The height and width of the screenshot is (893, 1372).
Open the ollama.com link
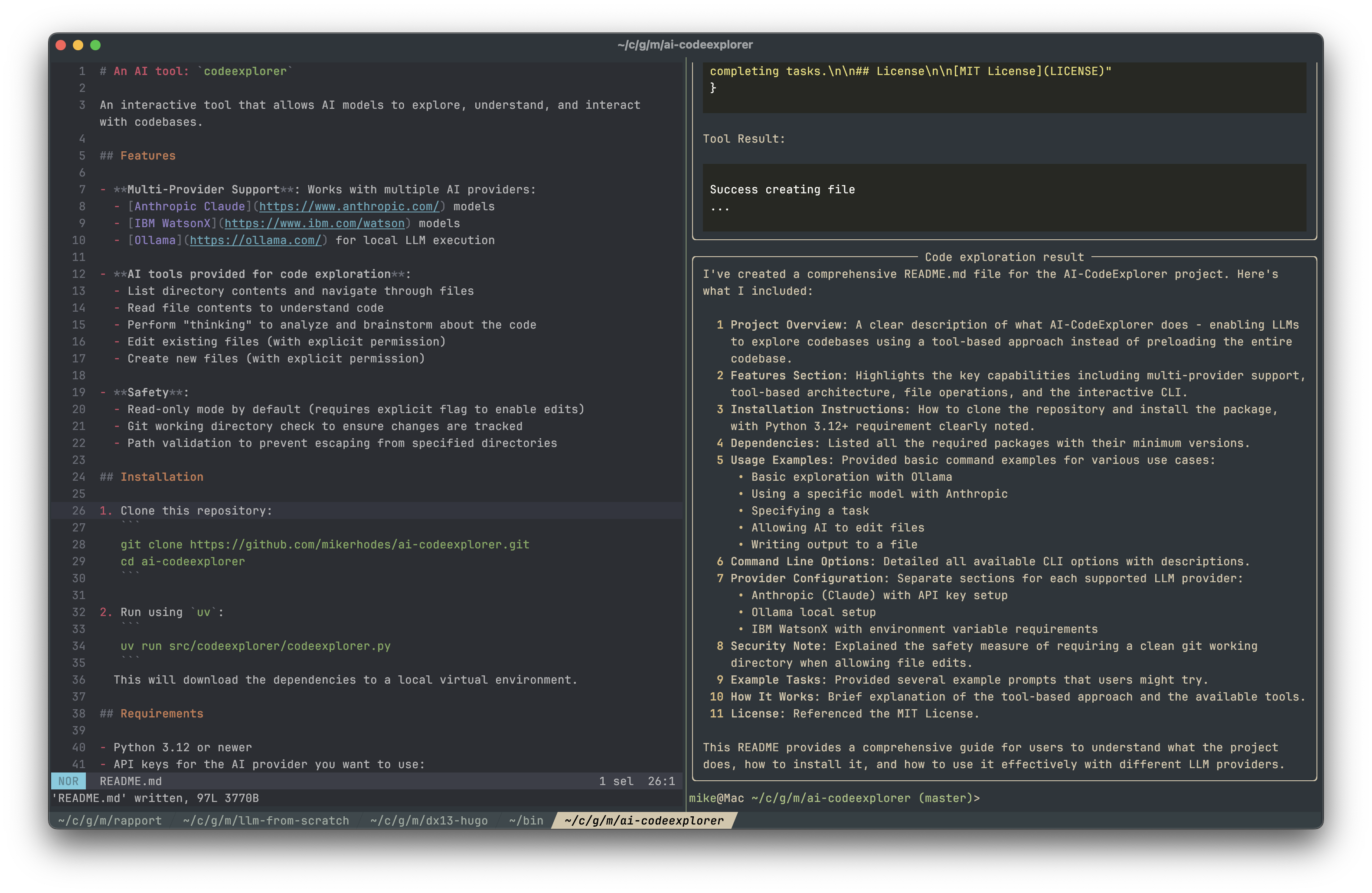pos(255,240)
